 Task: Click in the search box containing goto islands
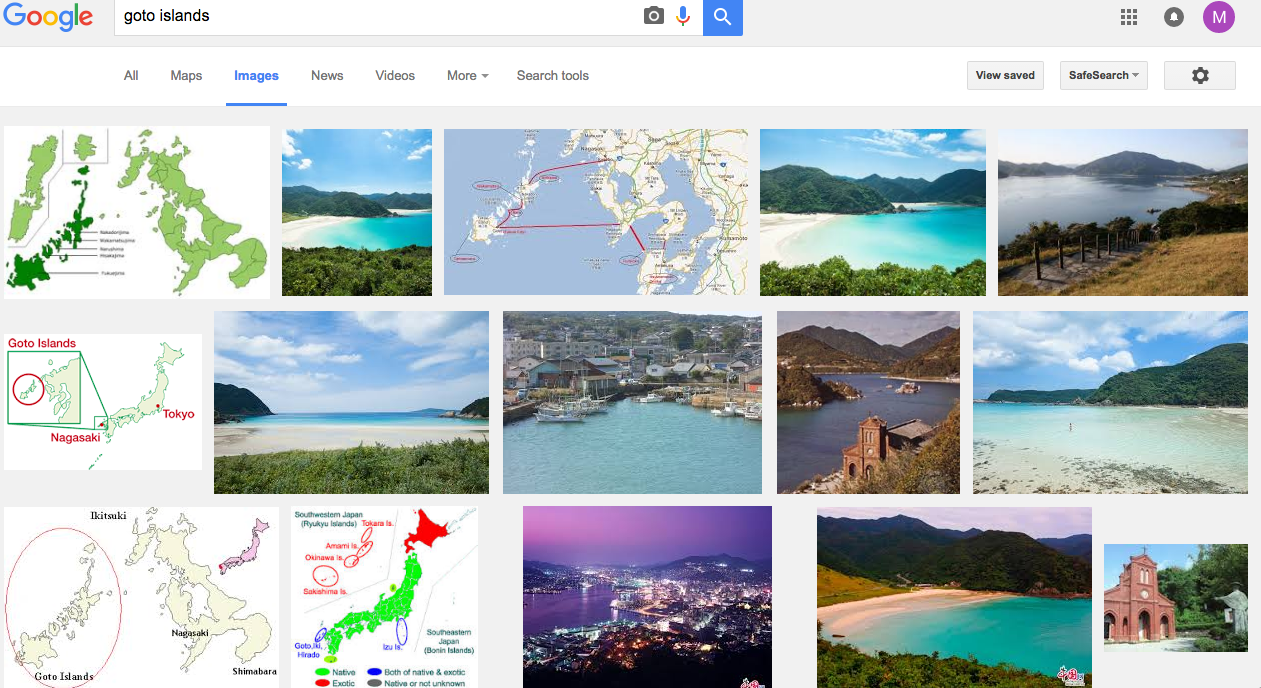point(378,17)
